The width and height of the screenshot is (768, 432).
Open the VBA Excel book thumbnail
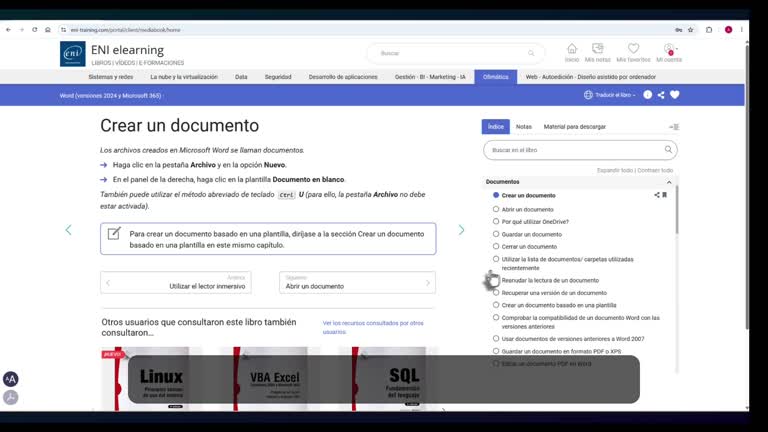[270, 379]
